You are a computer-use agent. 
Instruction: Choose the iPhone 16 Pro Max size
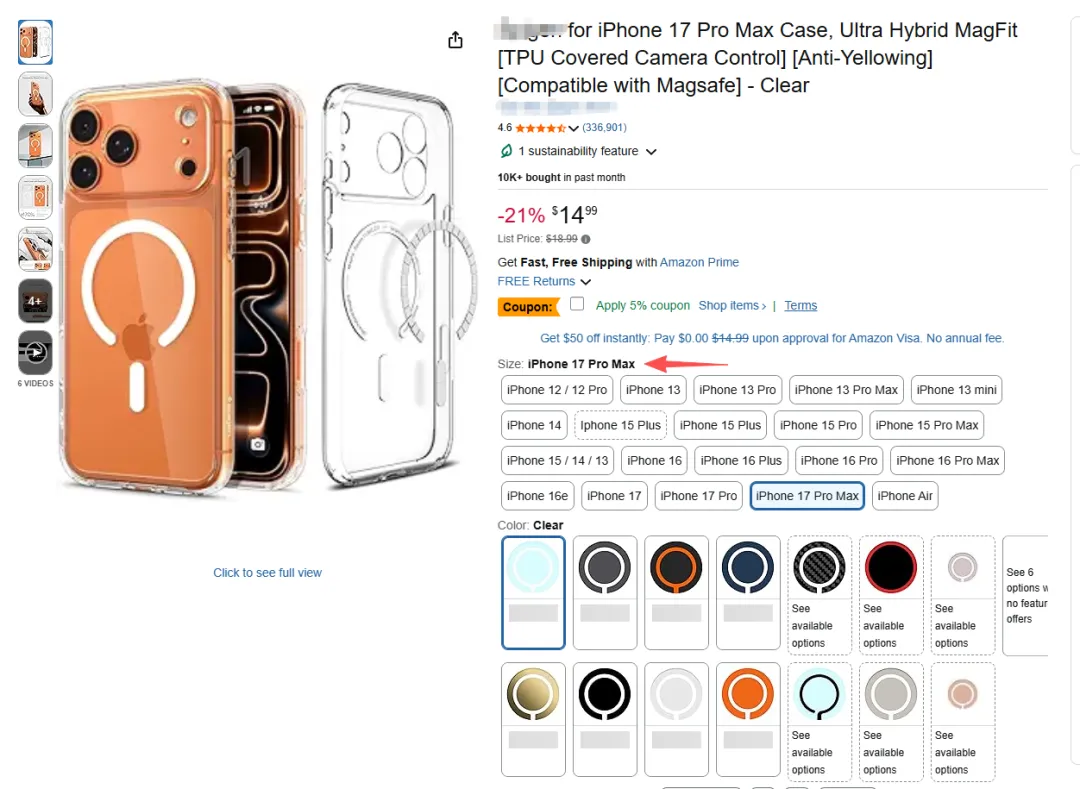(948, 461)
